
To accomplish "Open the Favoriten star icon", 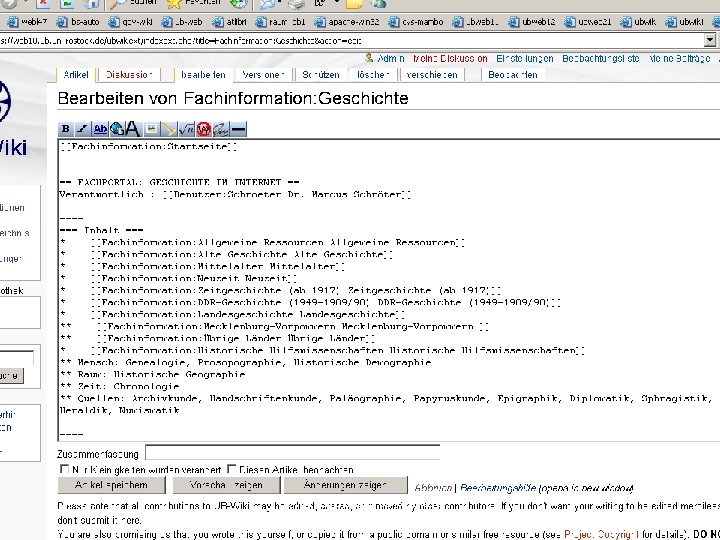I will pos(174,4).
